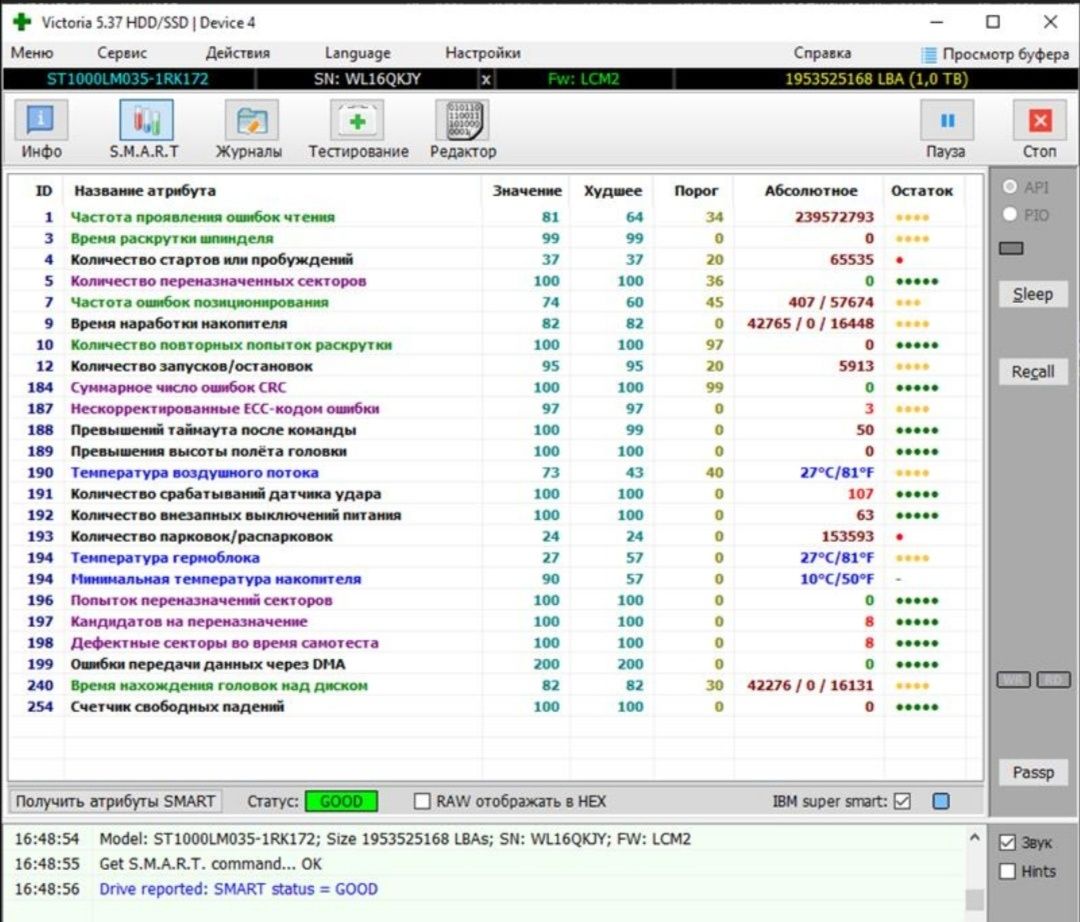Open the Language menu
This screenshot has height=922, width=1080.
[x=357, y=53]
